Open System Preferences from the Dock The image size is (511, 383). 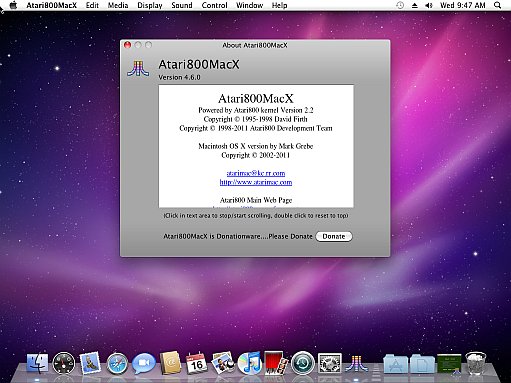tap(330, 363)
